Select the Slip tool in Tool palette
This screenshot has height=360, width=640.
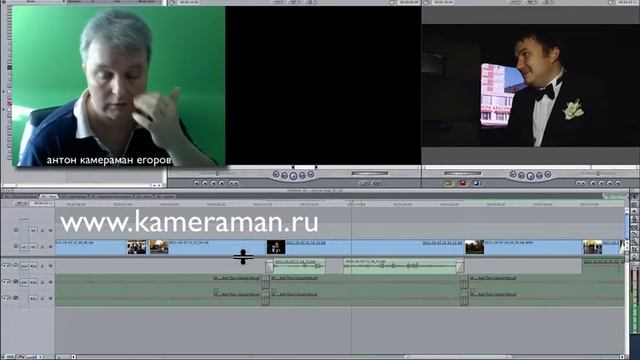point(635,227)
